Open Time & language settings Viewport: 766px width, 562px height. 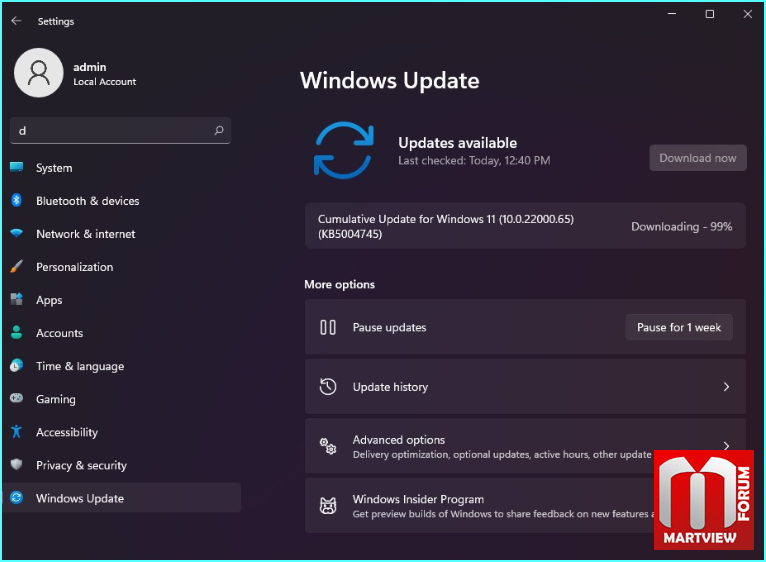coord(122,366)
